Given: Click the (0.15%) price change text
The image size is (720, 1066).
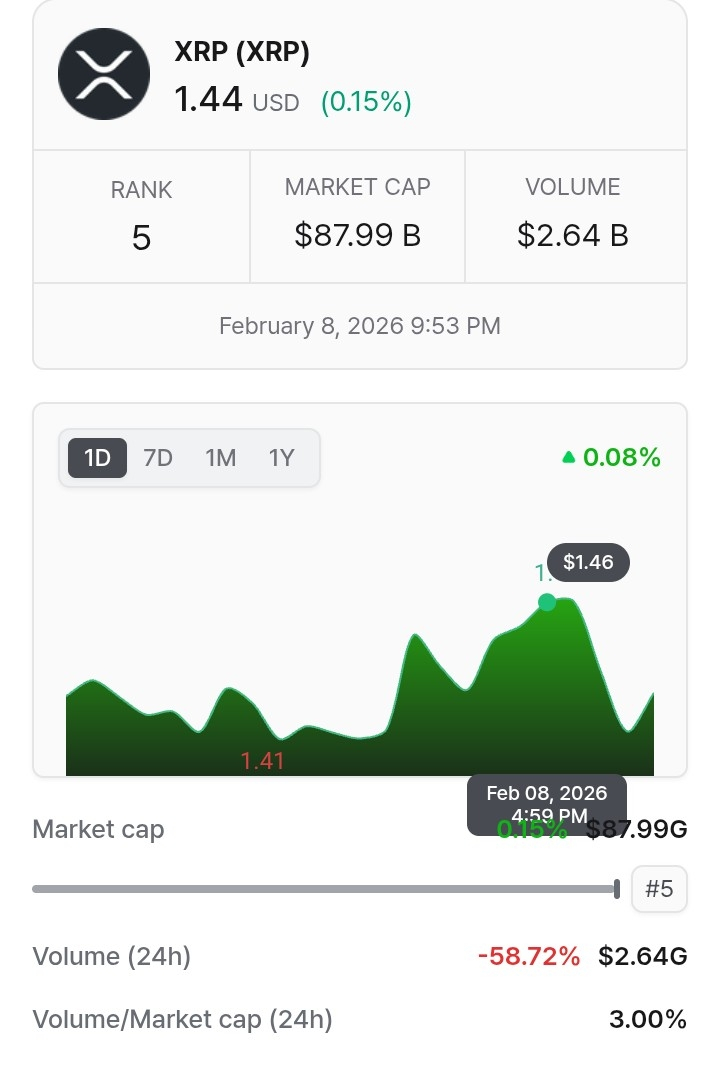Looking at the screenshot, I should (366, 102).
